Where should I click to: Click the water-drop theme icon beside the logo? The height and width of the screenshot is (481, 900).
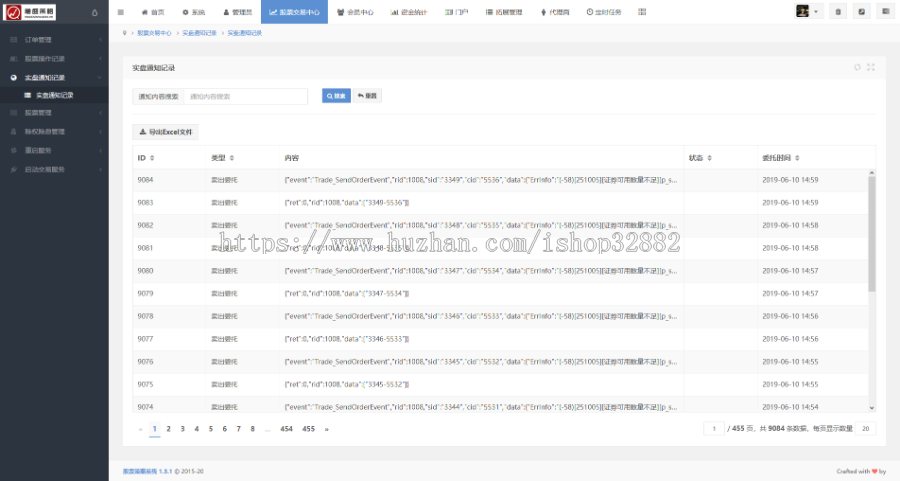pyautogui.click(x=95, y=12)
